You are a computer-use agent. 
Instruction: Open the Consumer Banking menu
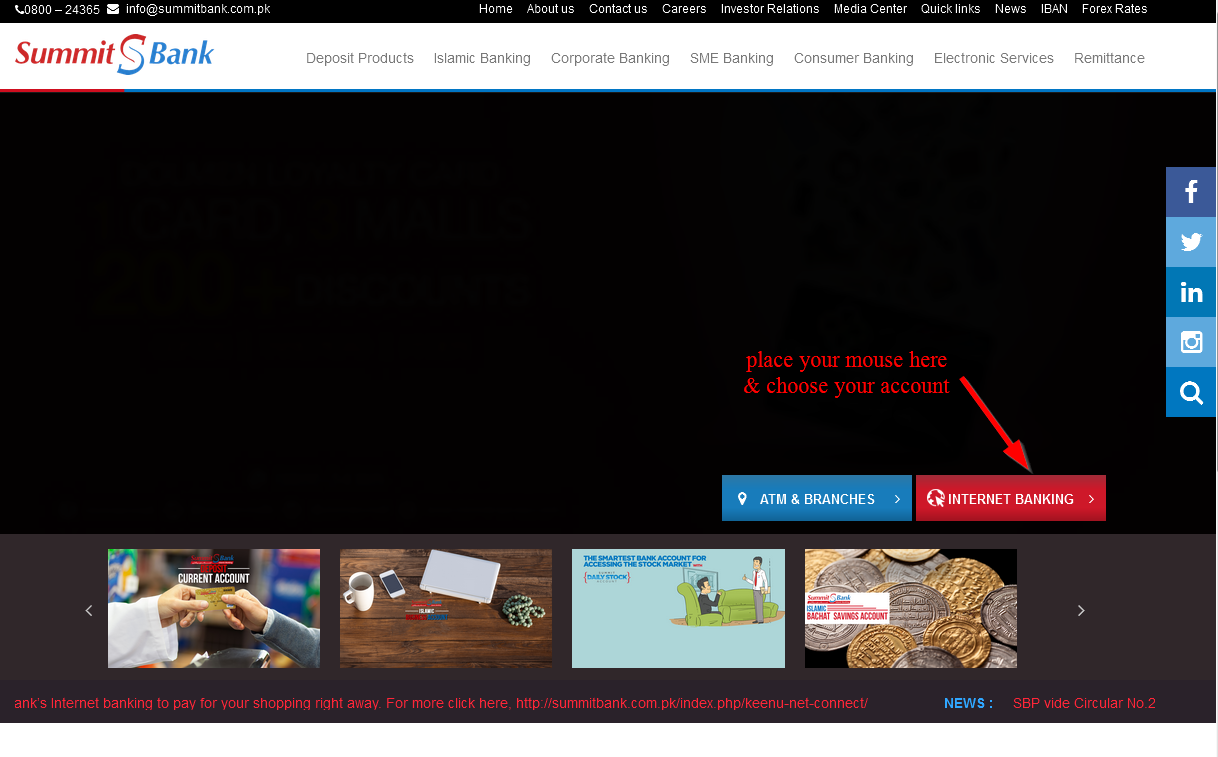pos(854,58)
